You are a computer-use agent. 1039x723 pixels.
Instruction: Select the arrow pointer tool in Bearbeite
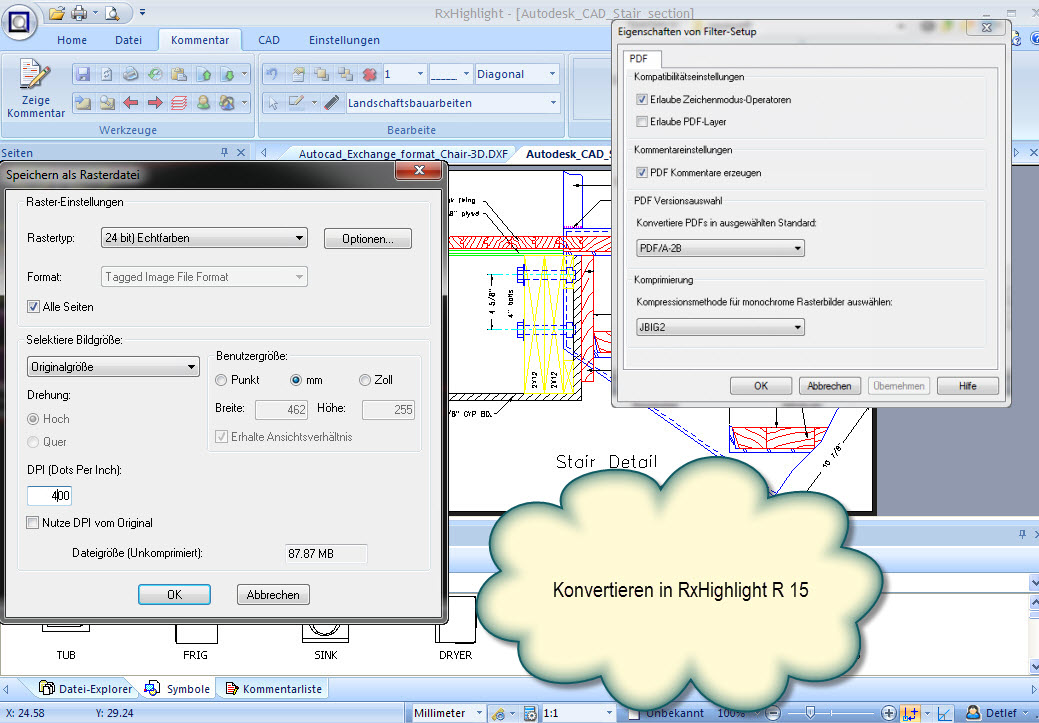[x=272, y=103]
